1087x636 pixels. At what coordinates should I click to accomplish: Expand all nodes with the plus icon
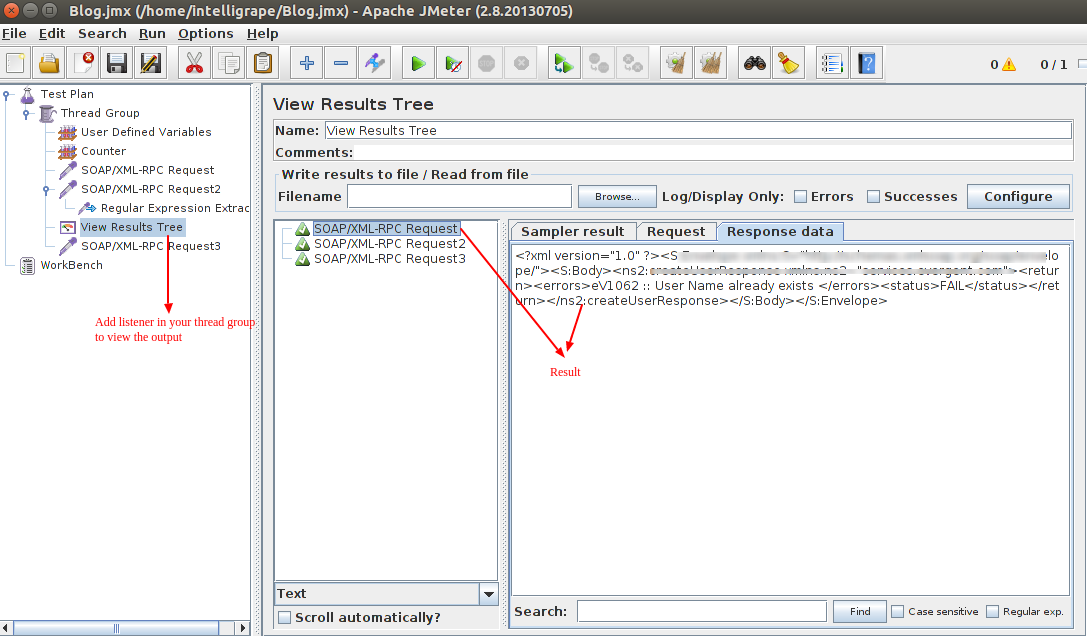[x=306, y=64]
